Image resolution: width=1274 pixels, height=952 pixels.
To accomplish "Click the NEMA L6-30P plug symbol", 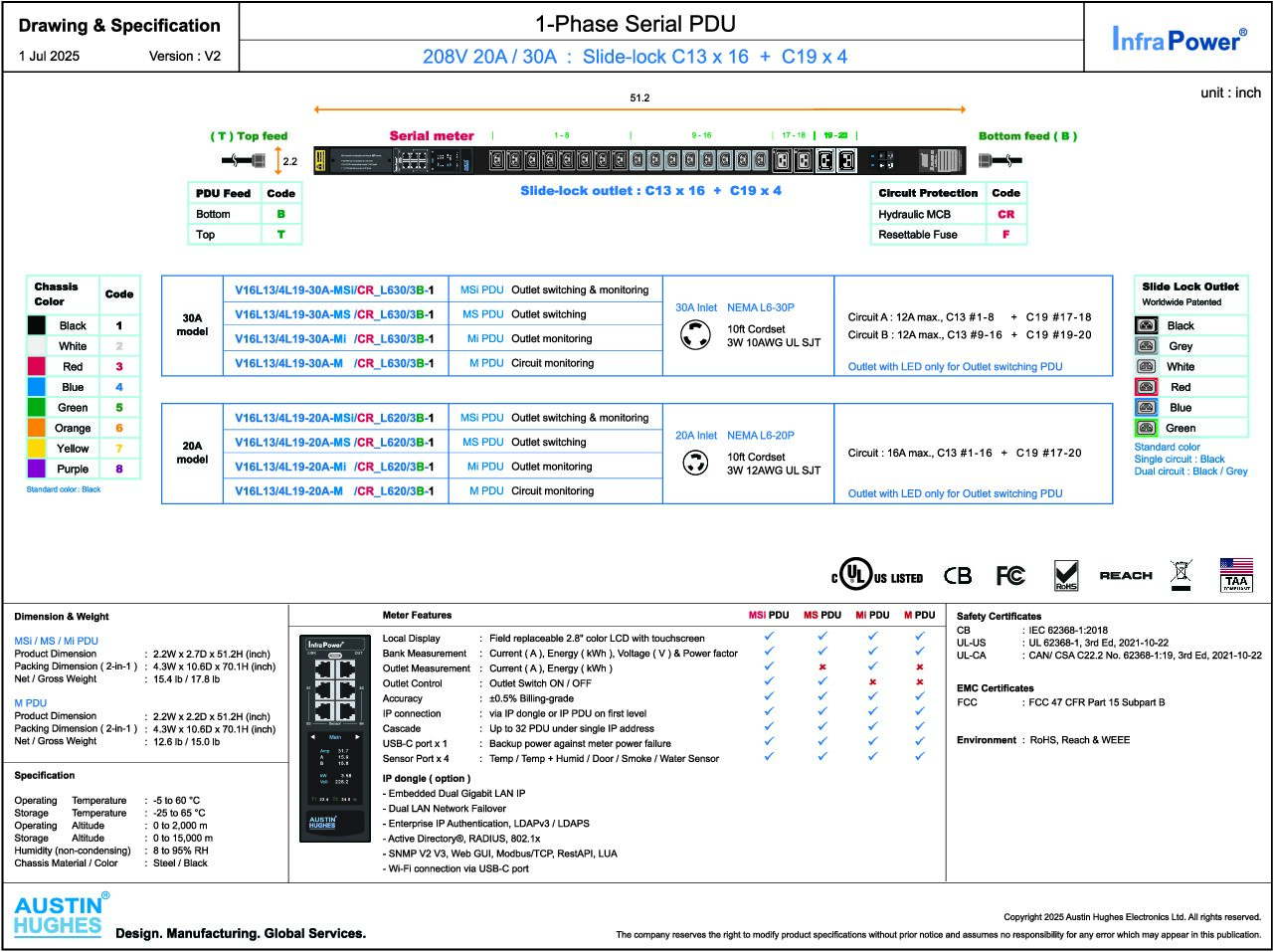I will pos(695,336).
